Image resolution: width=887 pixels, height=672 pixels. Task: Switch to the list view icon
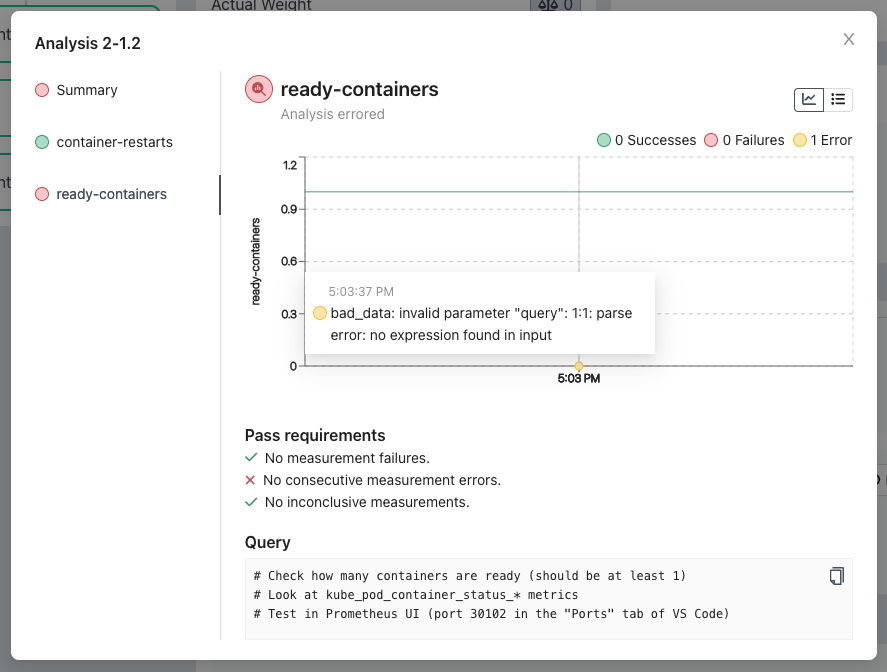(x=838, y=99)
